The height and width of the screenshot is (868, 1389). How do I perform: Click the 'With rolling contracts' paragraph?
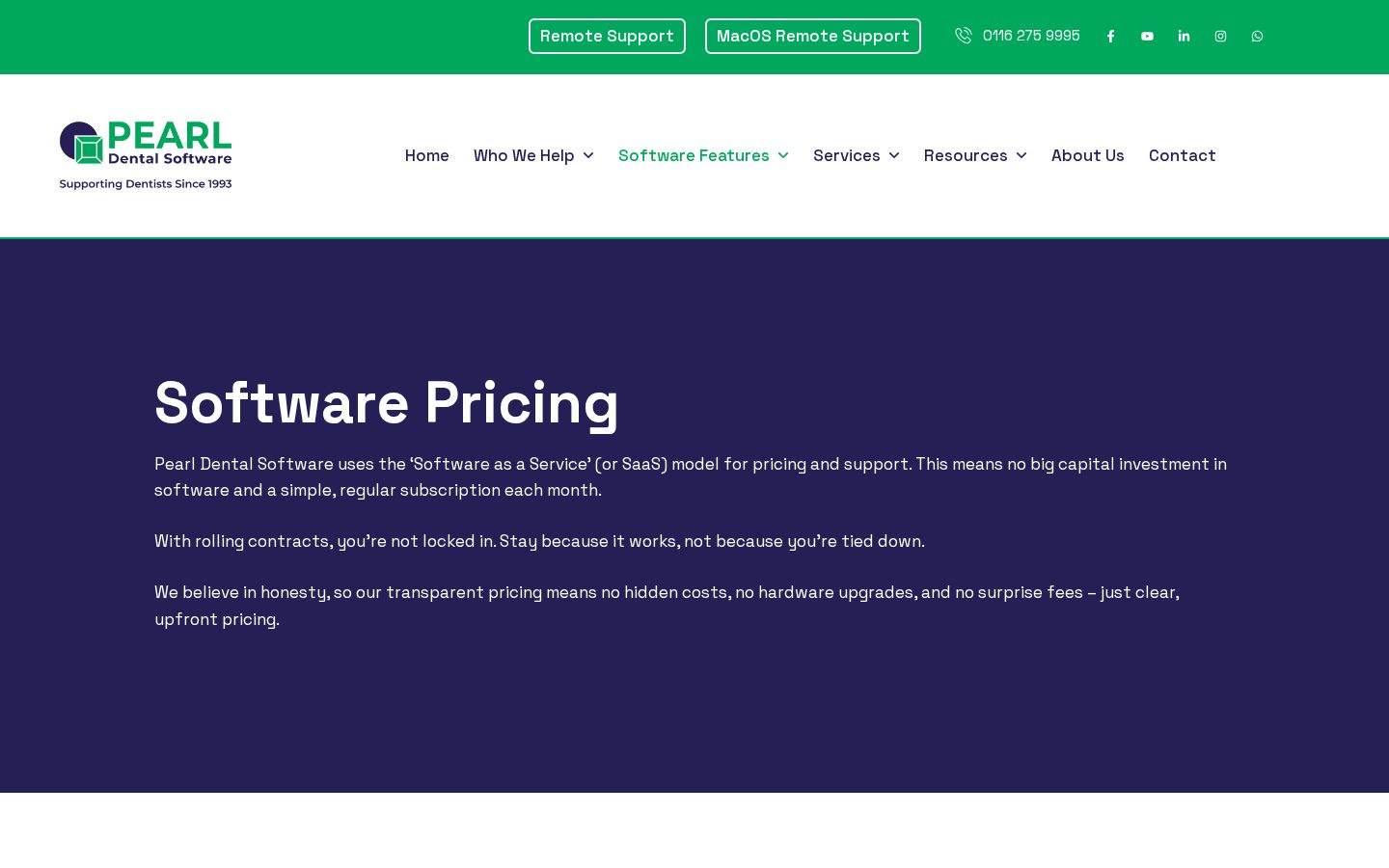pos(539,541)
